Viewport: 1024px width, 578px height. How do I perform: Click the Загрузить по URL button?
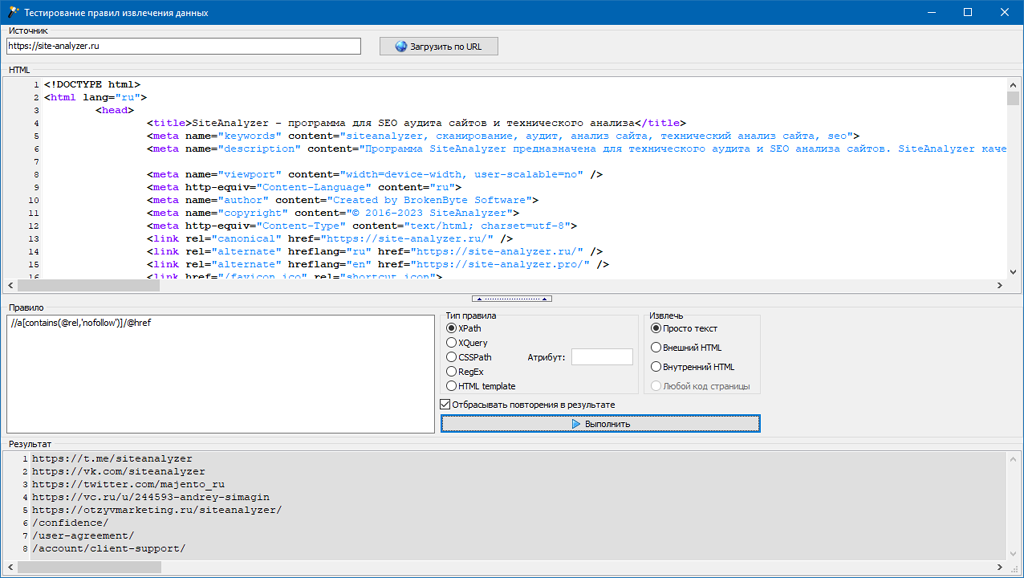pyautogui.click(x=439, y=46)
